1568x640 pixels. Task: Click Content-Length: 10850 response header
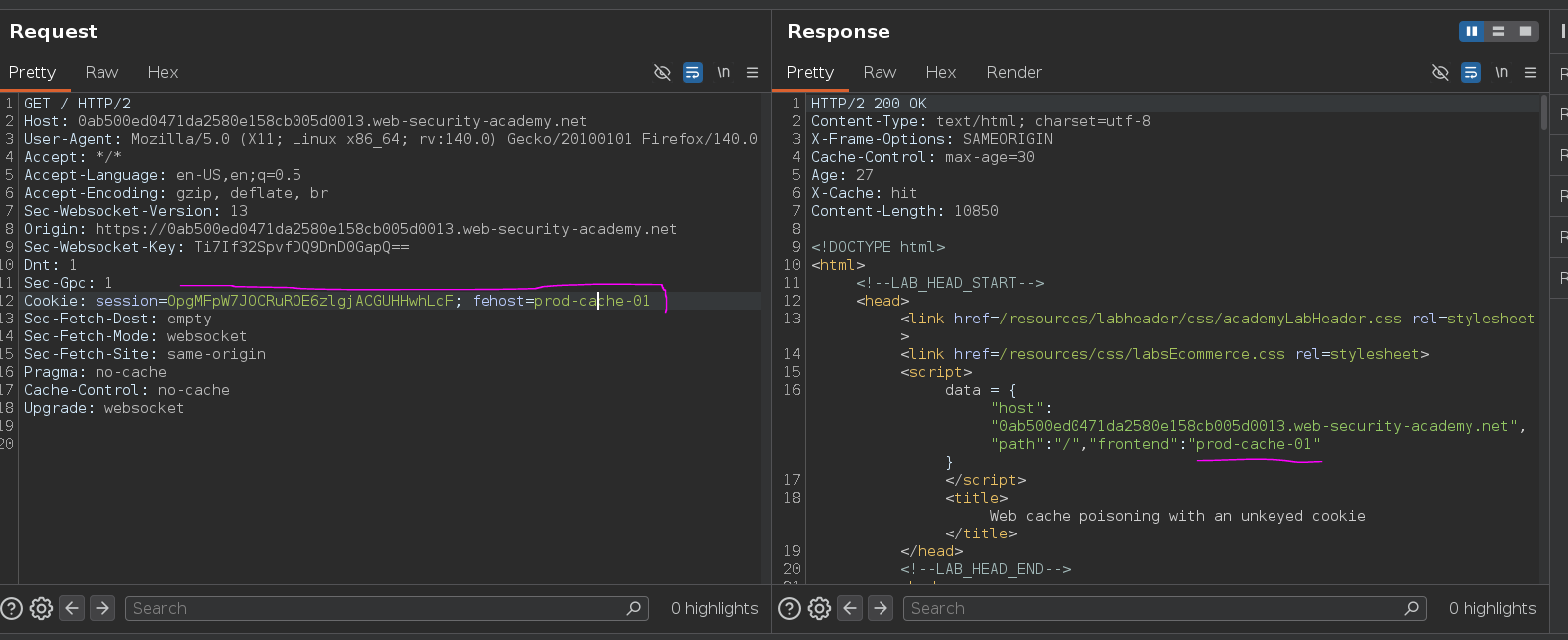(904, 211)
